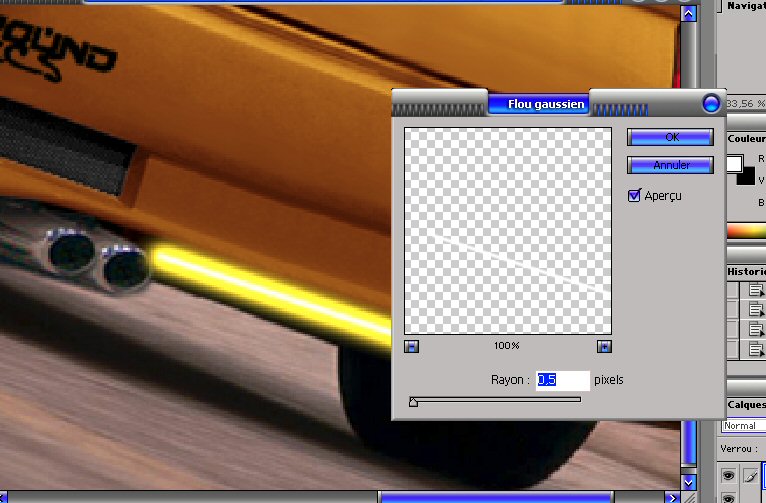
Task: Select the last visible history state icon
Action: [757, 350]
